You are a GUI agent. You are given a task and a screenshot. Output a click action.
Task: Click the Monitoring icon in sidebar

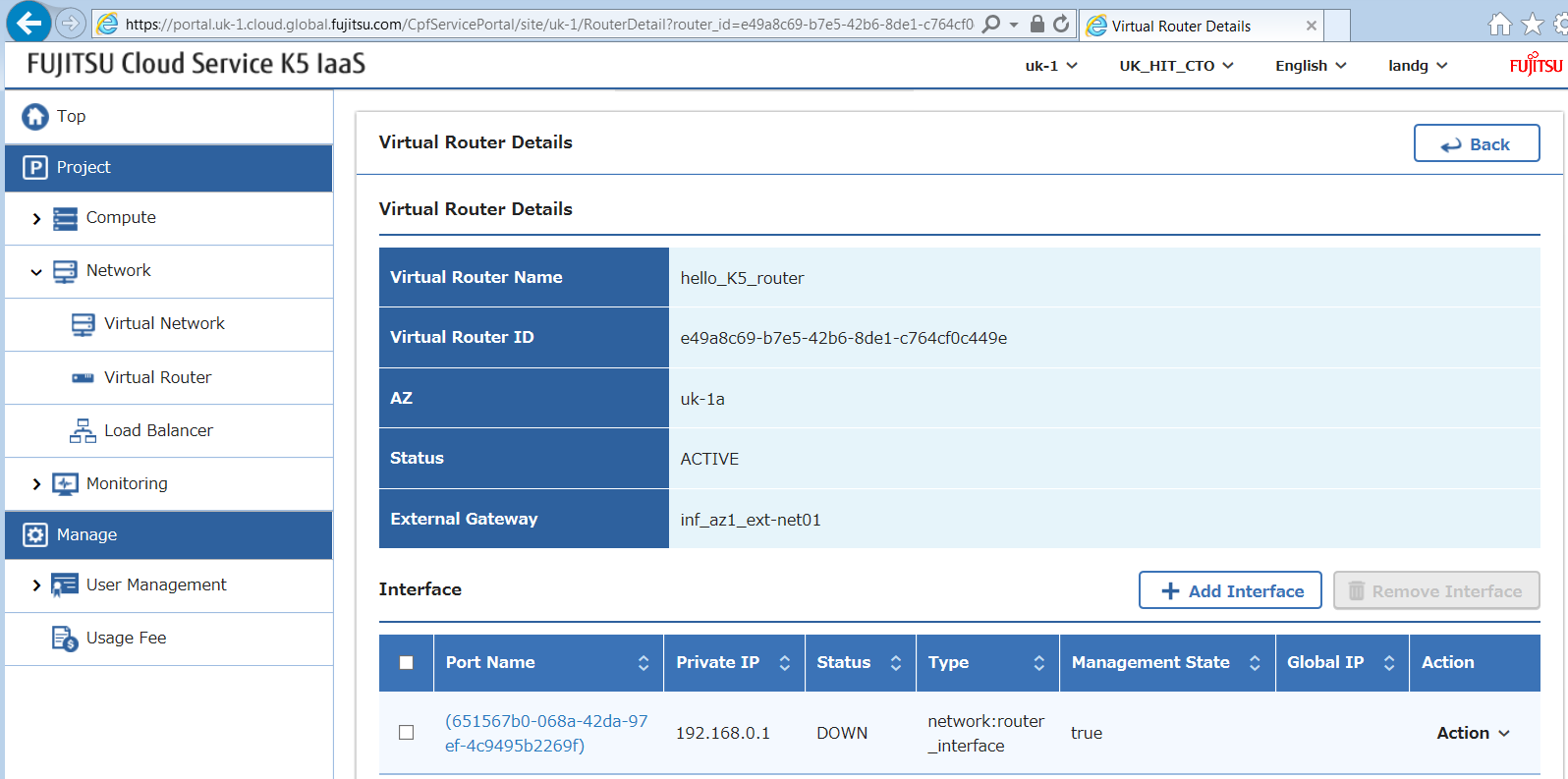[65, 484]
